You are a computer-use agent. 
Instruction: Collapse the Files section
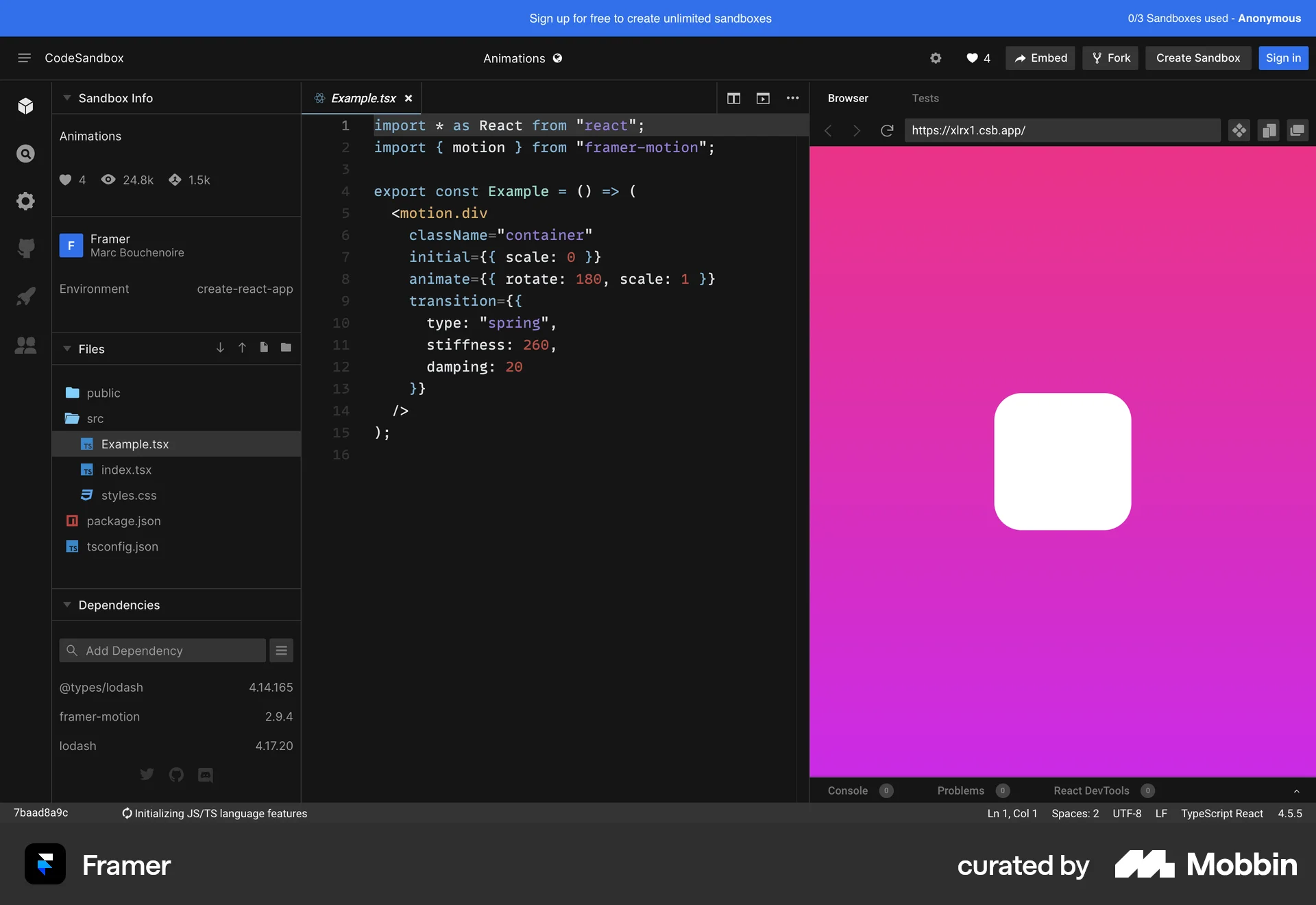click(x=66, y=349)
